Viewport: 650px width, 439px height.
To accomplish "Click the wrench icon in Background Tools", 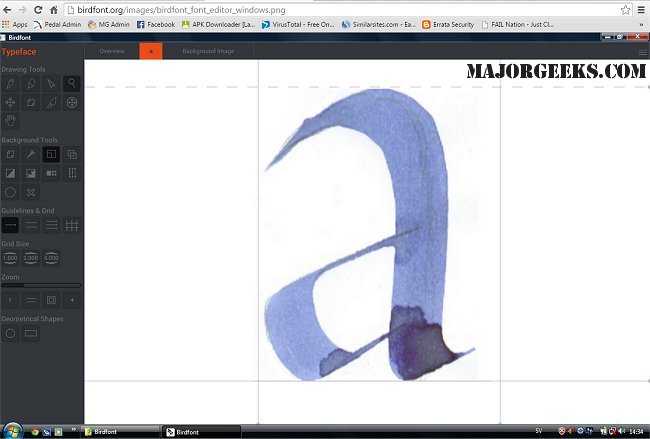I will point(31,154).
